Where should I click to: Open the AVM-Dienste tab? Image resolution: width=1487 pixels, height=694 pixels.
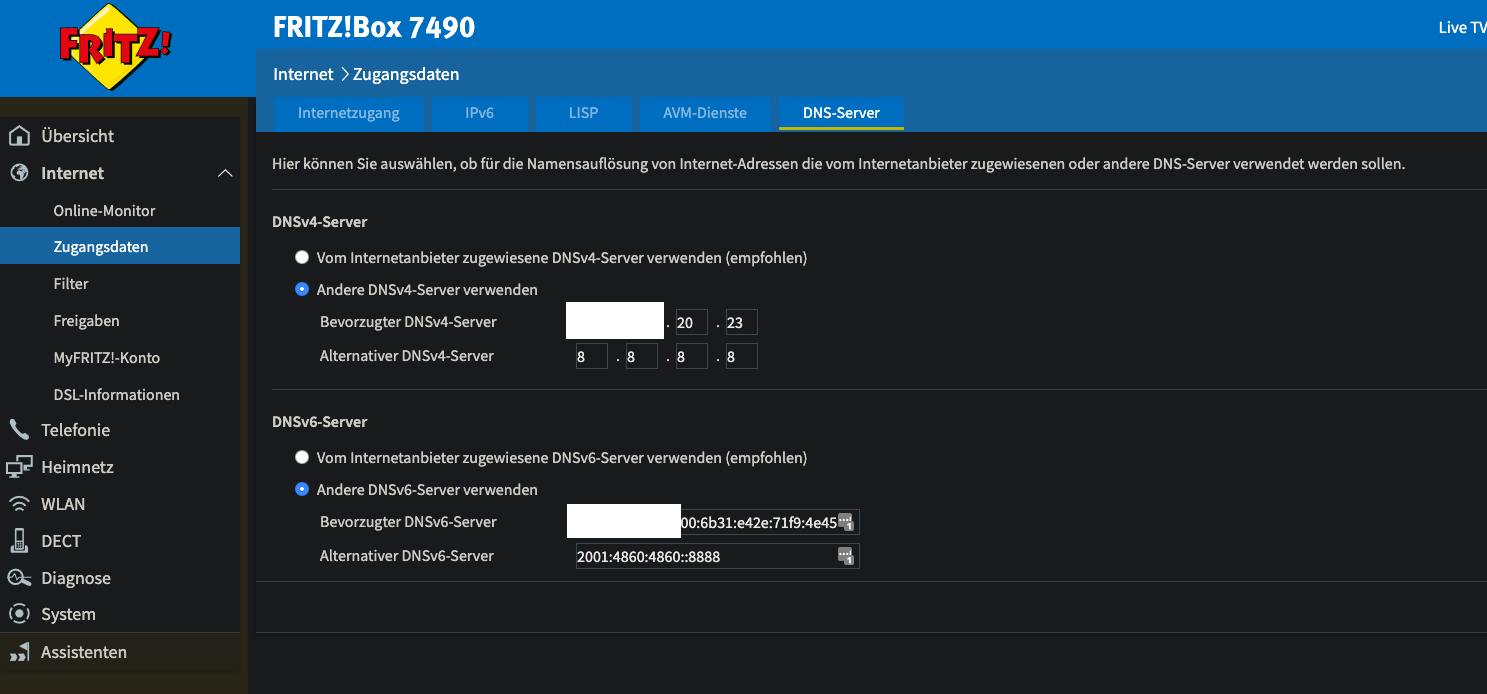pos(705,114)
